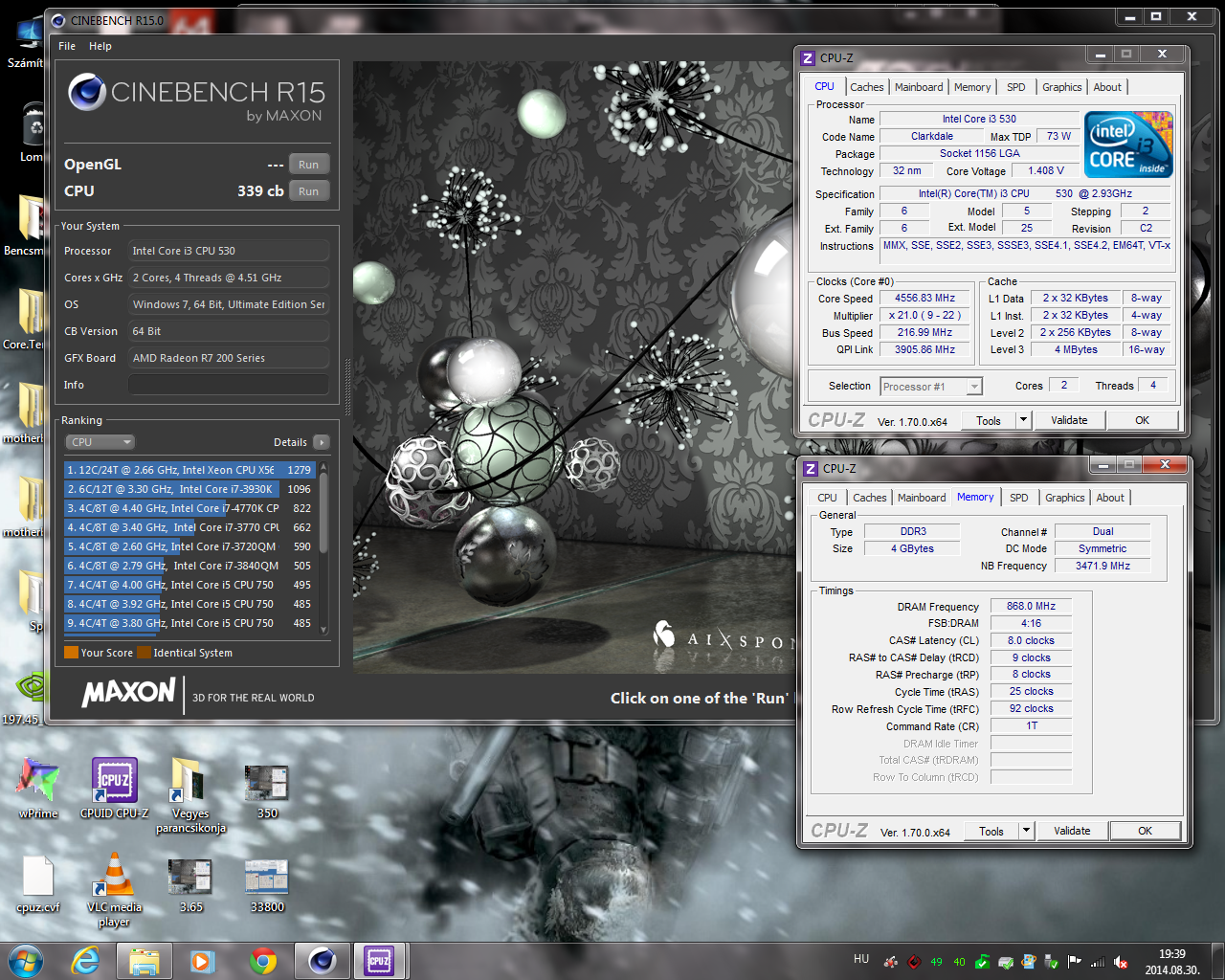
Task: Click the ranking list scrollbar down arrow
Action: pyautogui.click(x=323, y=629)
